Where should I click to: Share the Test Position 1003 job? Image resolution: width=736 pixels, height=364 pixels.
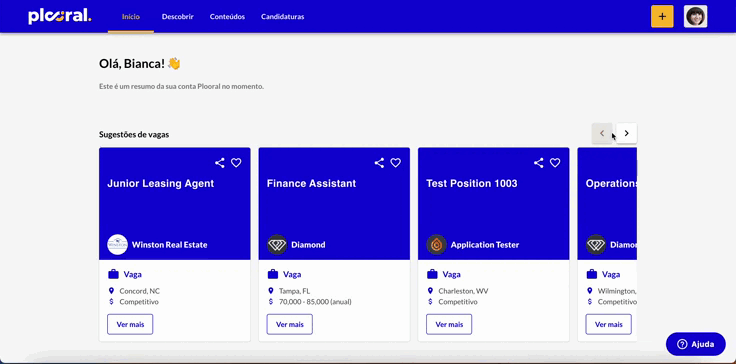539,163
